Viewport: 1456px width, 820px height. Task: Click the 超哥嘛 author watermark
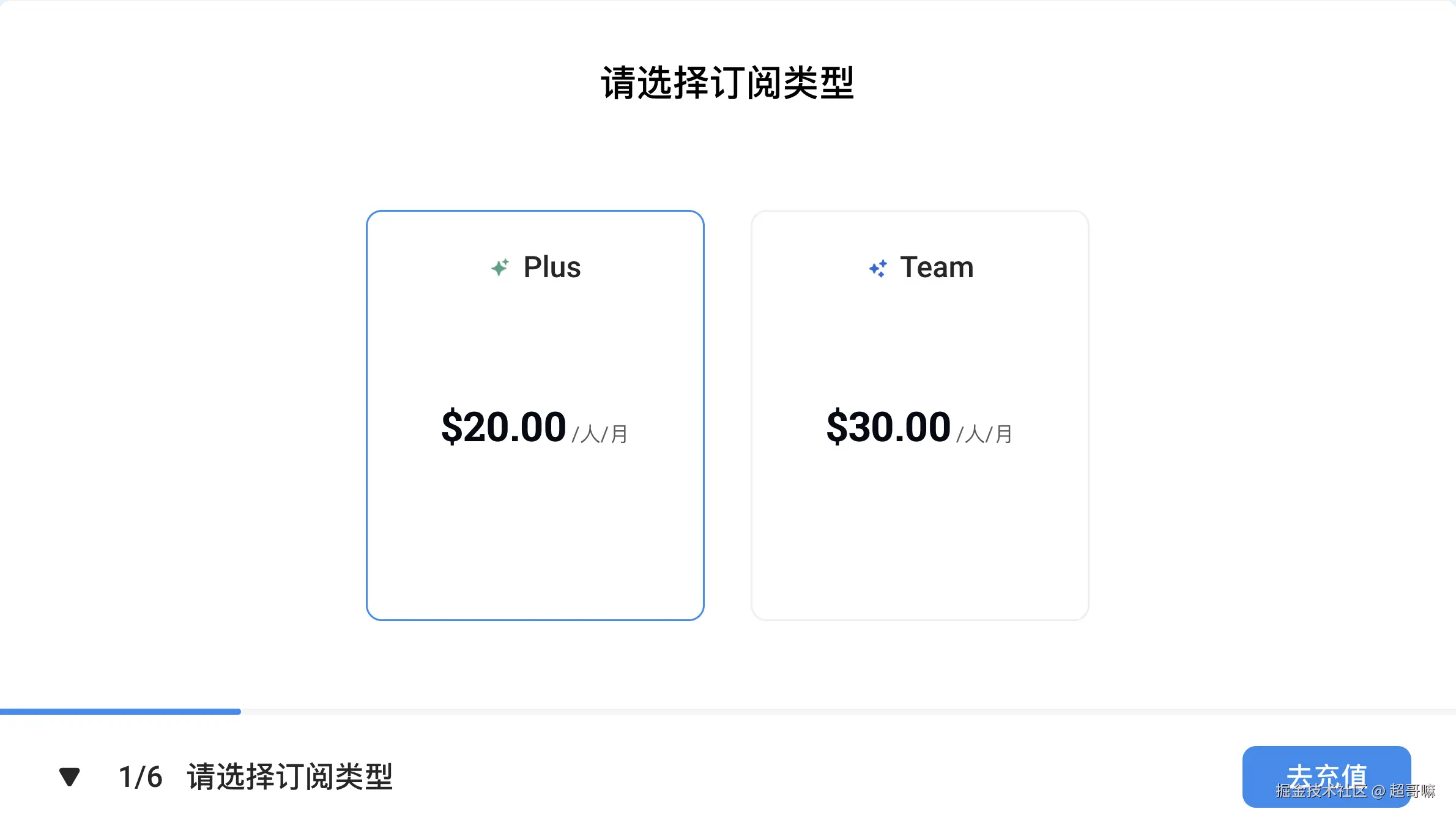(1412, 791)
